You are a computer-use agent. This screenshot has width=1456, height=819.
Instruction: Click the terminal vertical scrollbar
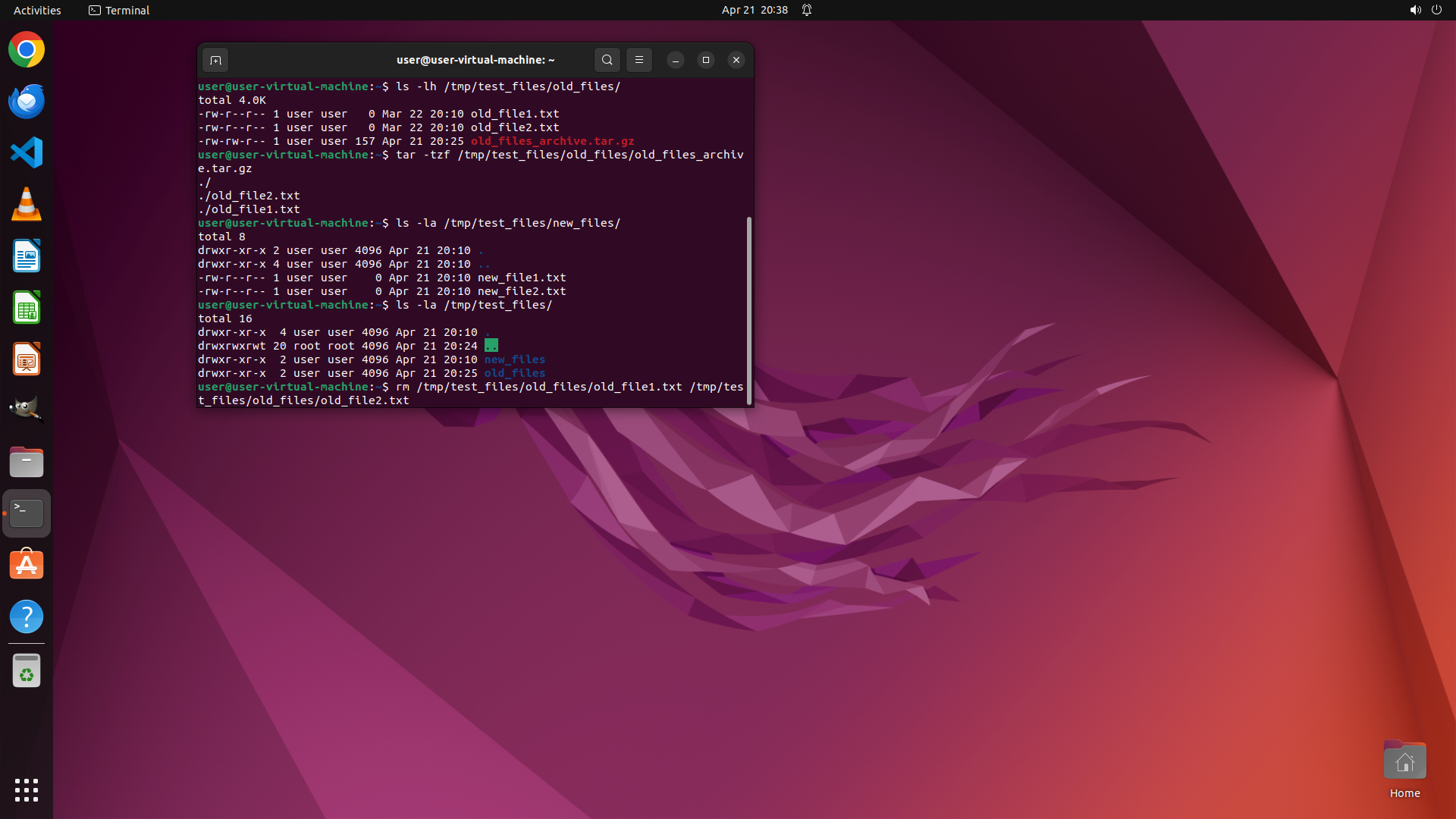tap(749, 311)
